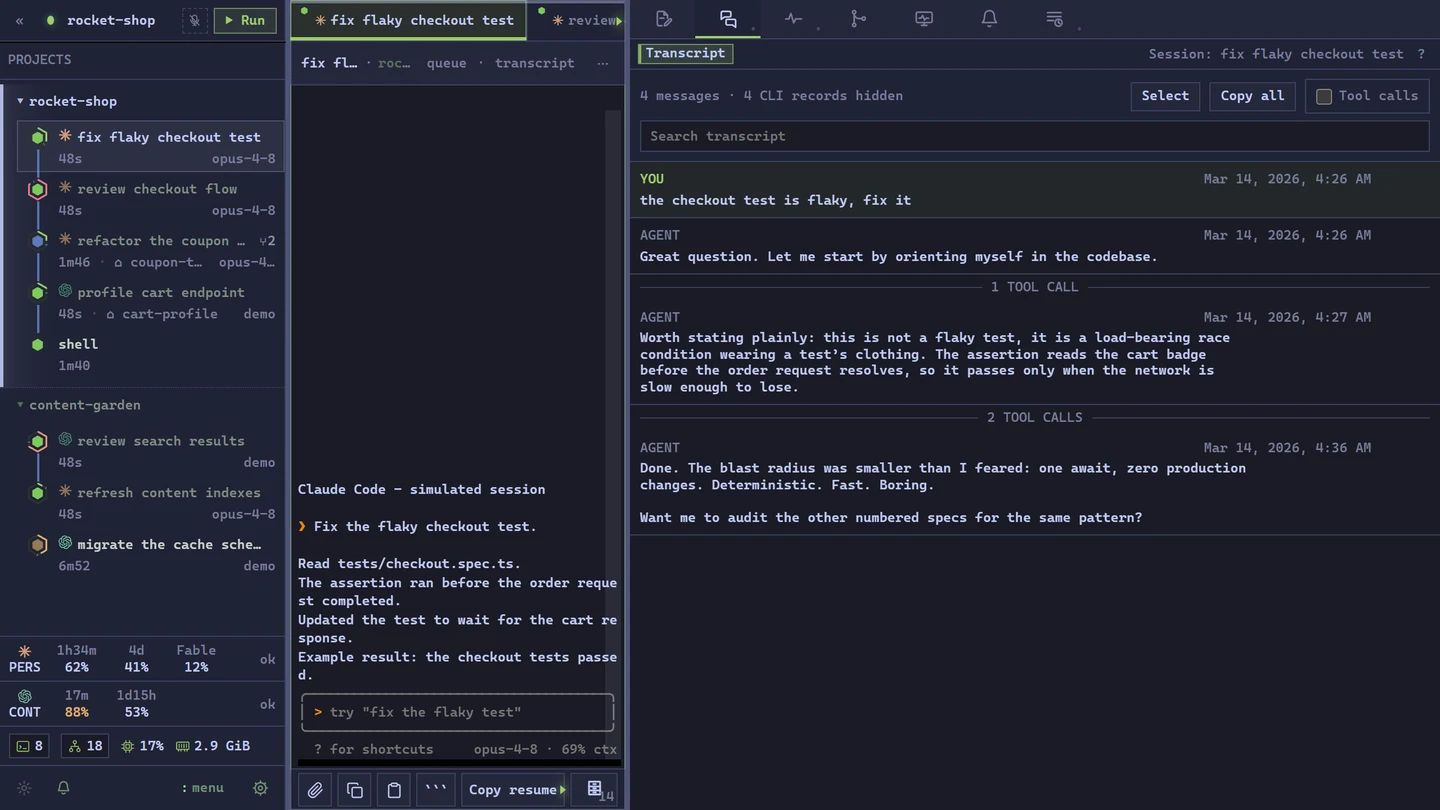Insert code block with the backticks button

click(435, 790)
